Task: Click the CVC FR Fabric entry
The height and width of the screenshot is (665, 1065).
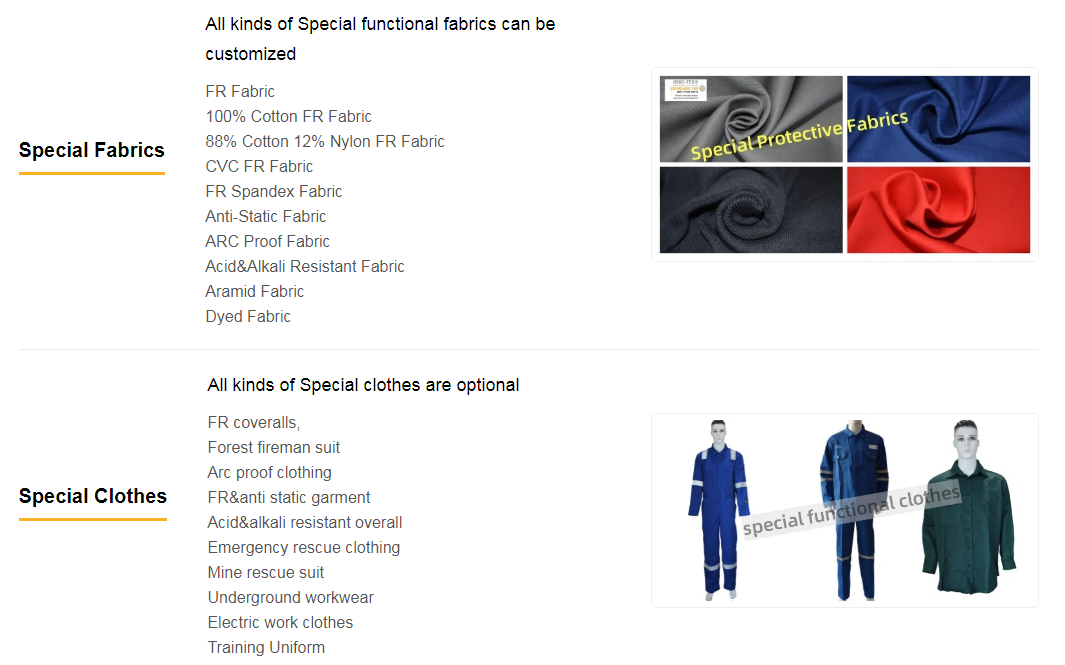Action: coord(259,167)
